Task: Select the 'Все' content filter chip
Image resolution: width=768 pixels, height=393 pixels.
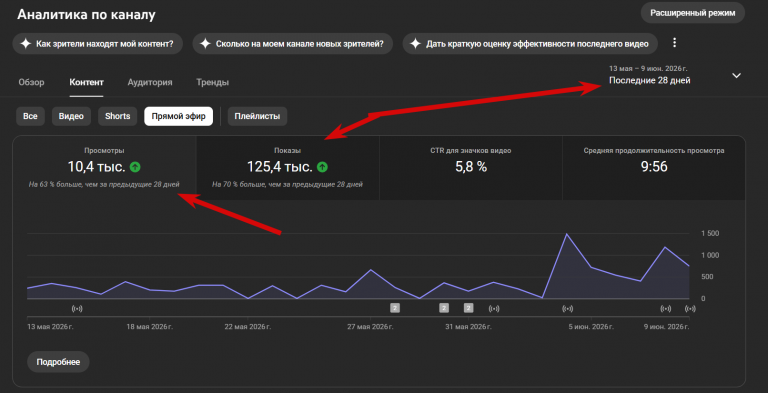Action: click(x=30, y=117)
